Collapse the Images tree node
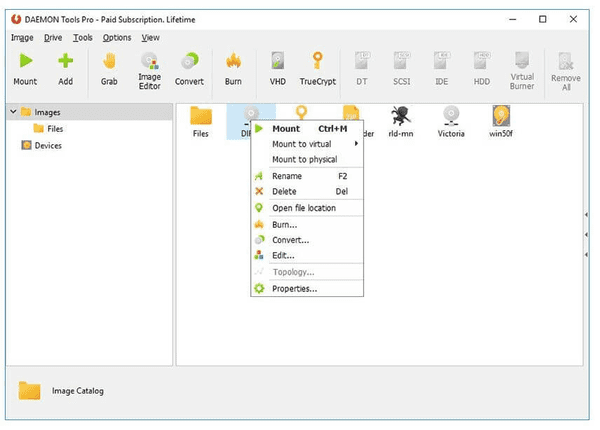The width and height of the screenshot is (600, 430). click(x=13, y=112)
